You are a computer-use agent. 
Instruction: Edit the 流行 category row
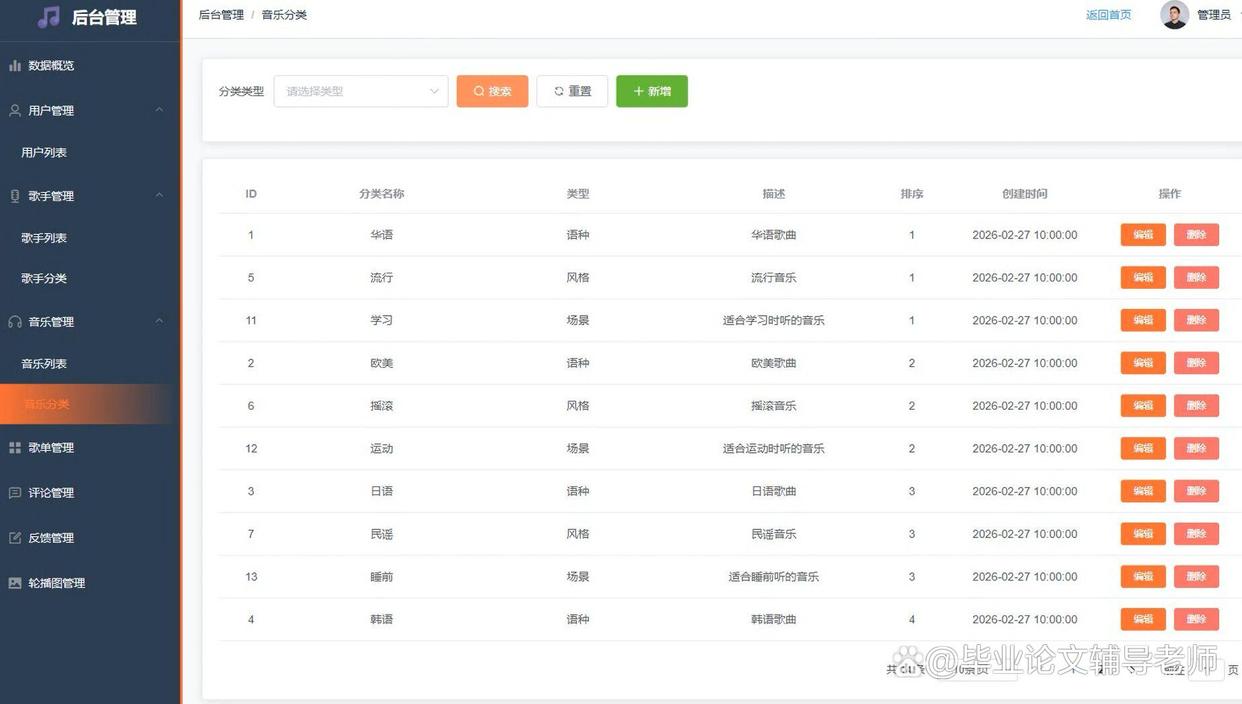1143,278
